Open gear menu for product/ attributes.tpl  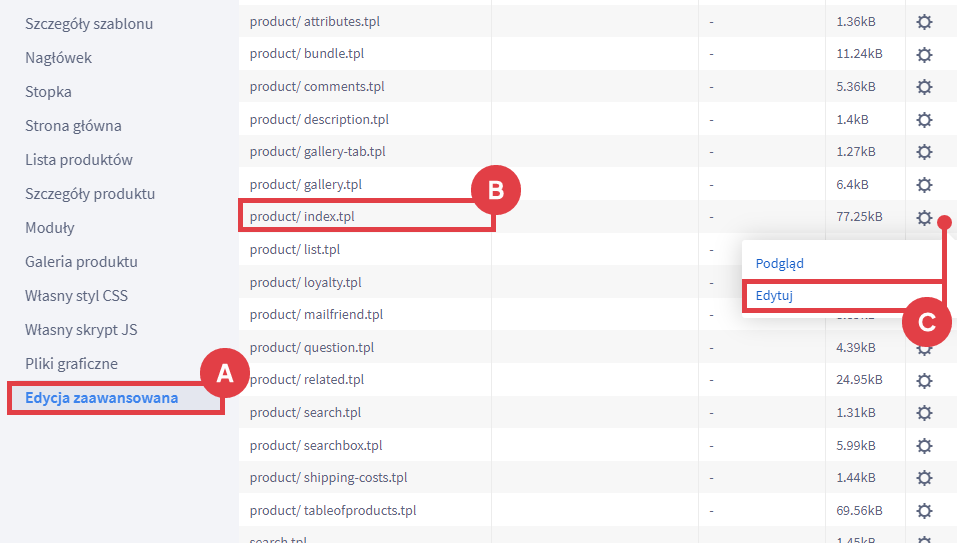pyautogui.click(x=924, y=21)
